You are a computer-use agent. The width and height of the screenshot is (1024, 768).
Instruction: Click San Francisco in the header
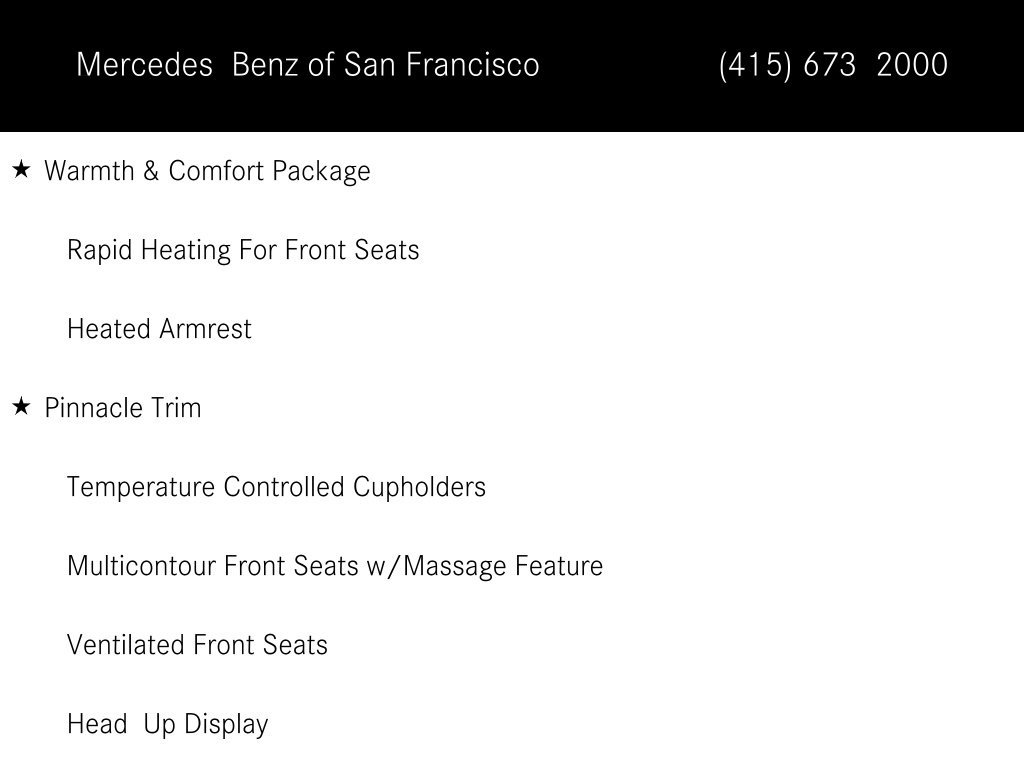coord(441,65)
